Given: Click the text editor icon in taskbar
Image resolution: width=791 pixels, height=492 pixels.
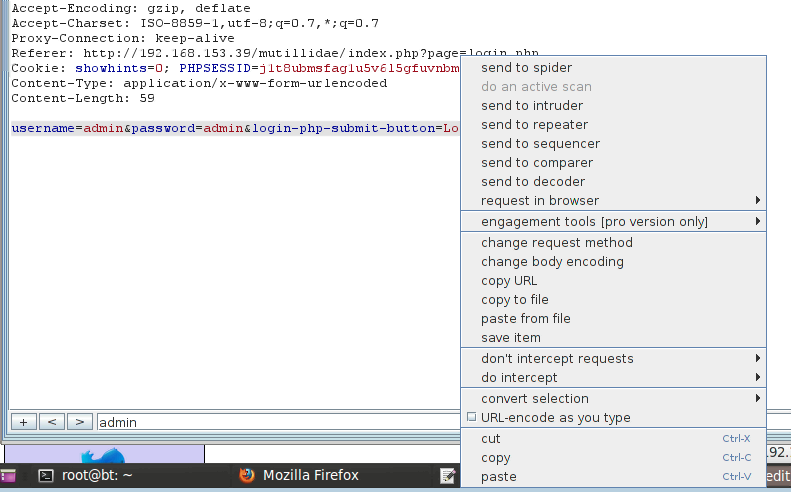Looking at the screenshot, I should click(x=449, y=476).
